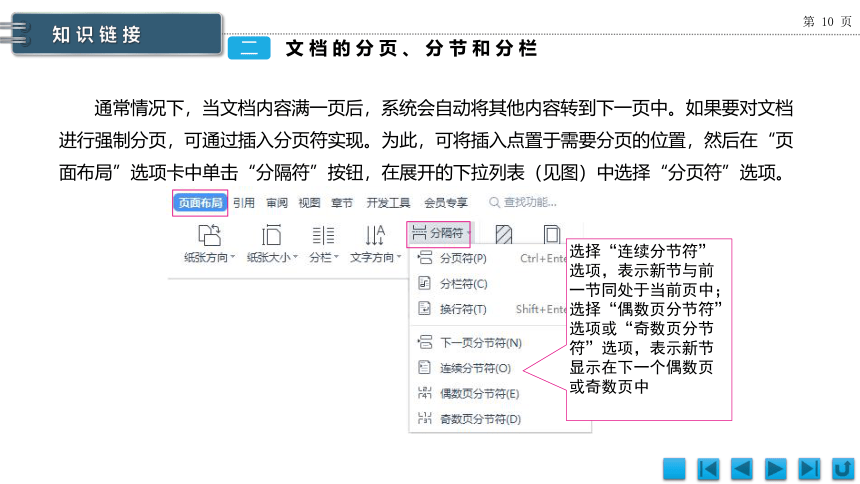Click the 文字方向 icon
The width and height of the screenshot is (860, 484).
(375, 235)
